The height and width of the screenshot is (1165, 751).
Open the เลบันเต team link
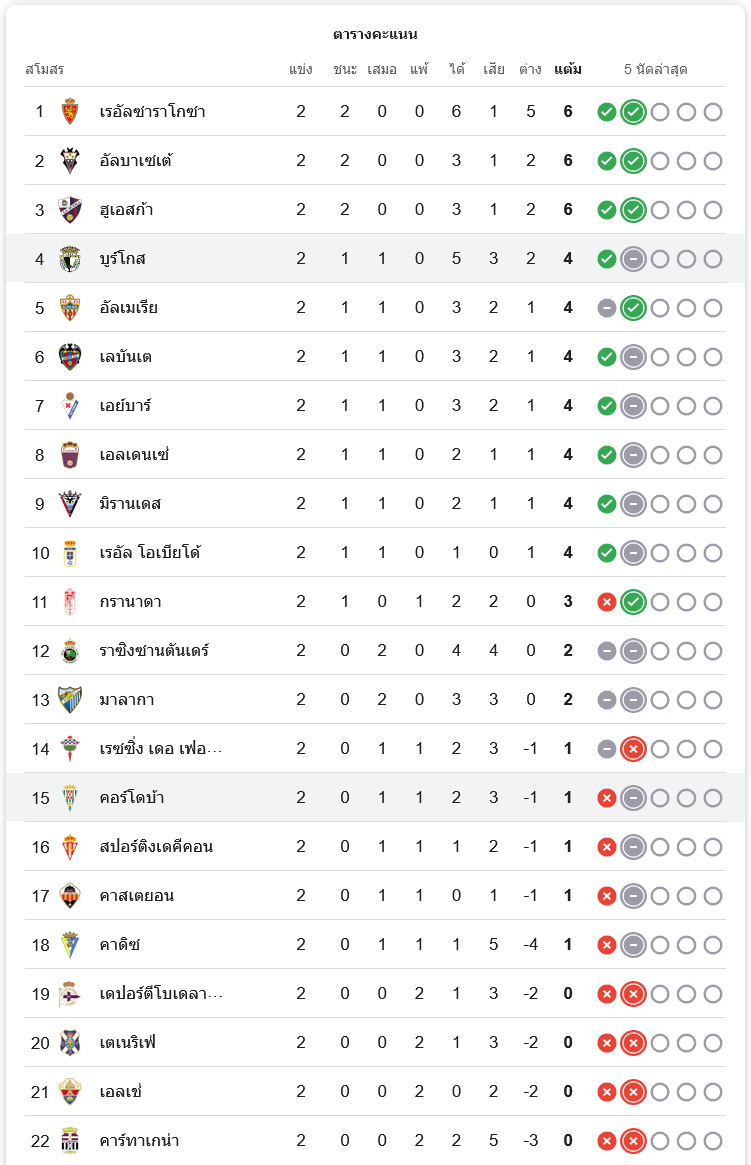(126, 356)
